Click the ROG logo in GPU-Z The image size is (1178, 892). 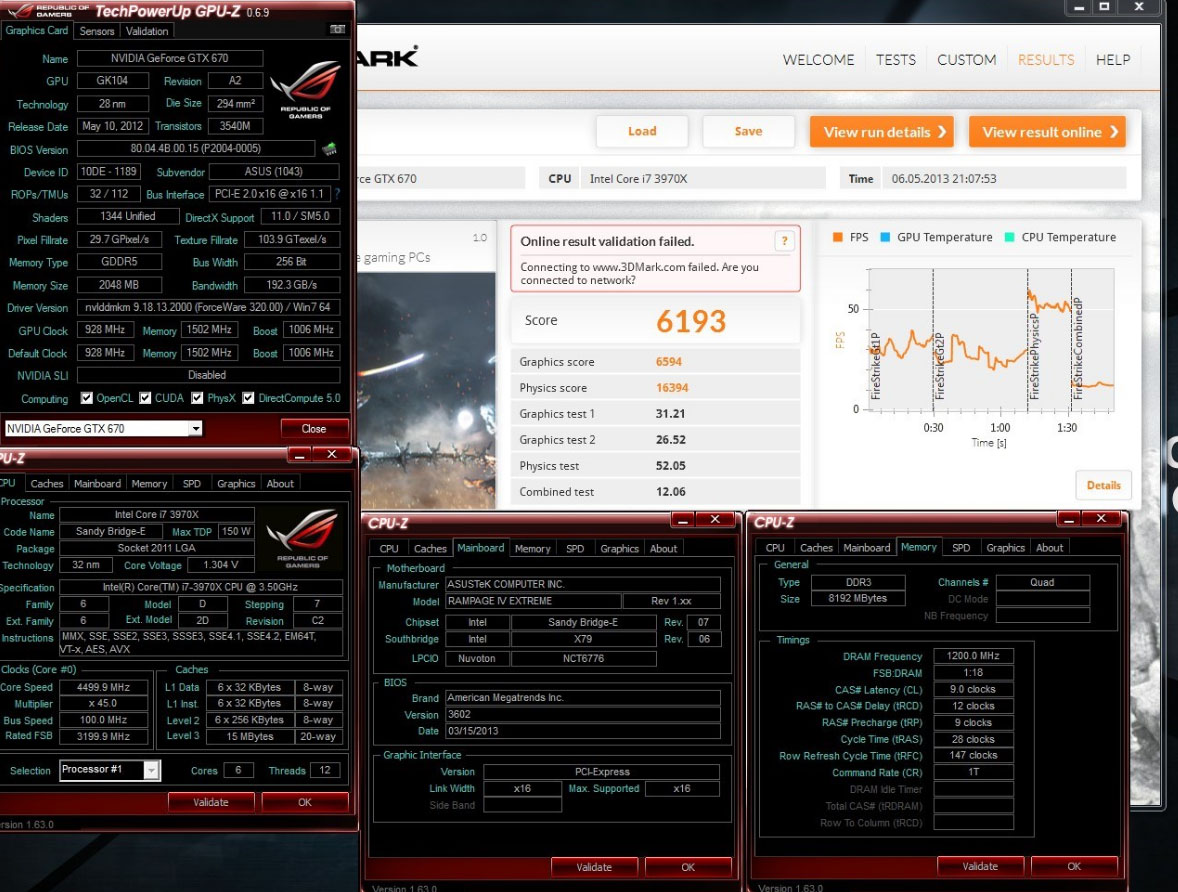[305, 90]
